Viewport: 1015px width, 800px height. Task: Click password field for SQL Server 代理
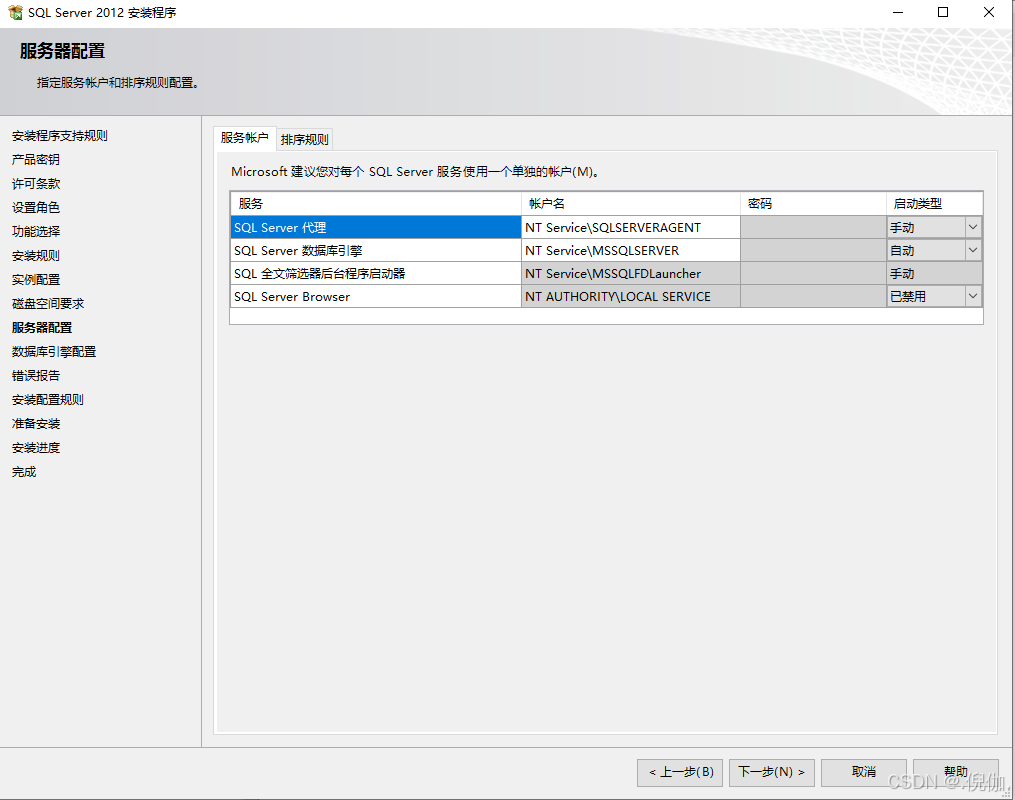pos(813,227)
